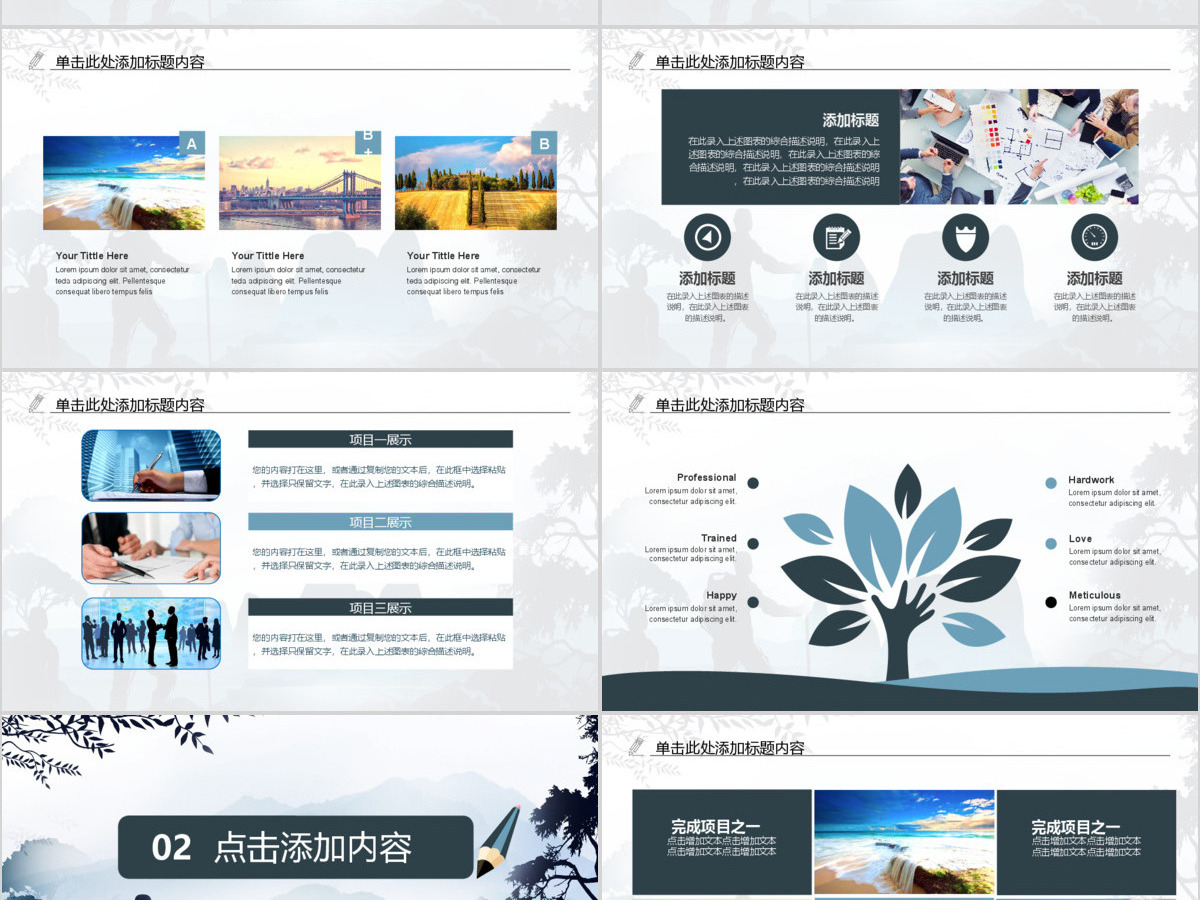The image size is (1200, 900).
Task: Click the Hardwork heading text
Action: click(x=1091, y=480)
